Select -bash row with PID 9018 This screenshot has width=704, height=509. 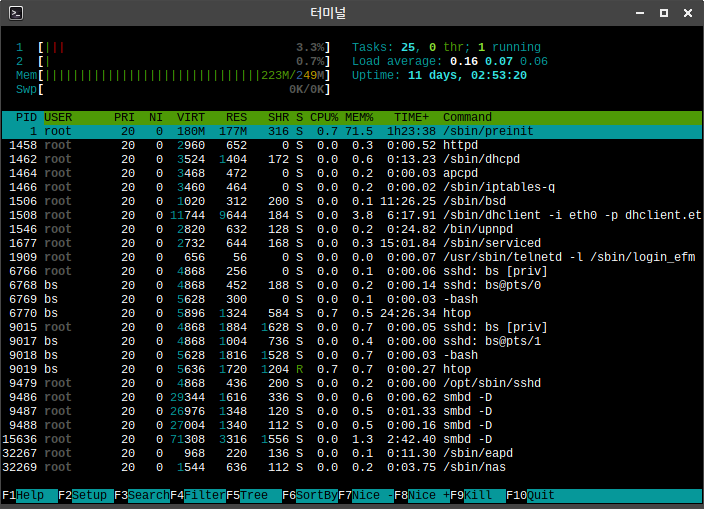pos(352,355)
